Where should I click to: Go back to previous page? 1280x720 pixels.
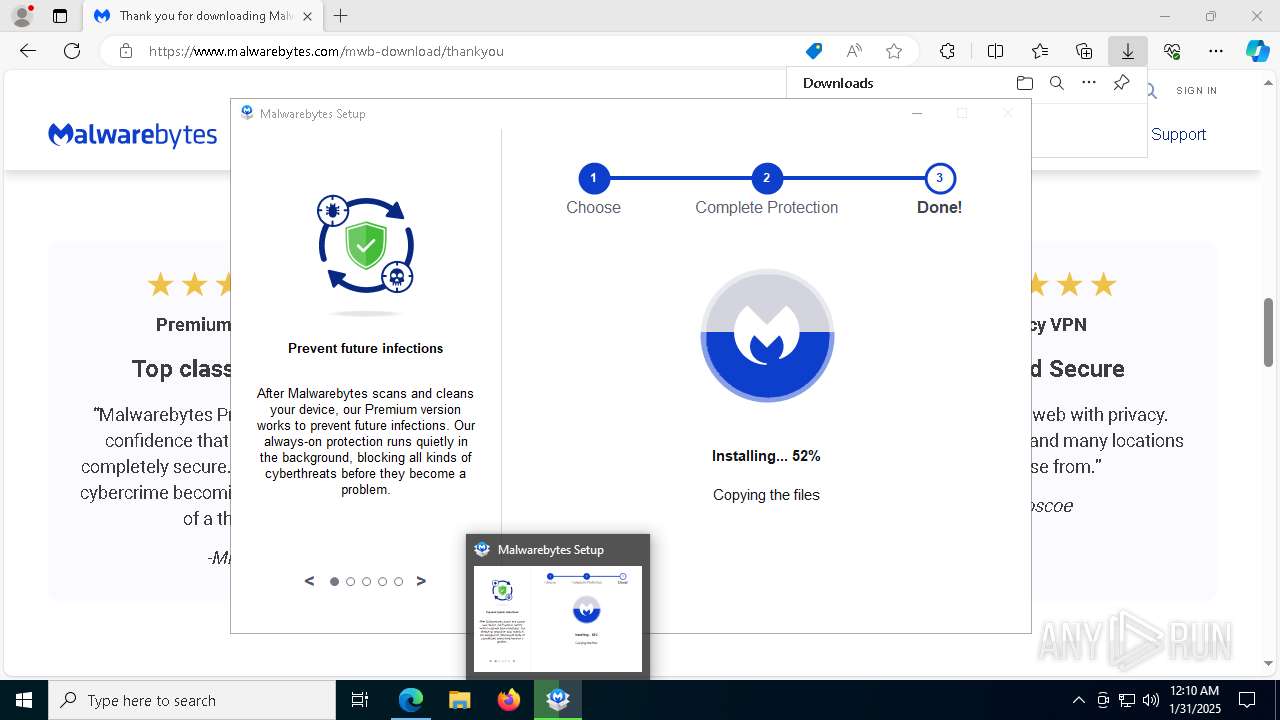tap(28, 51)
